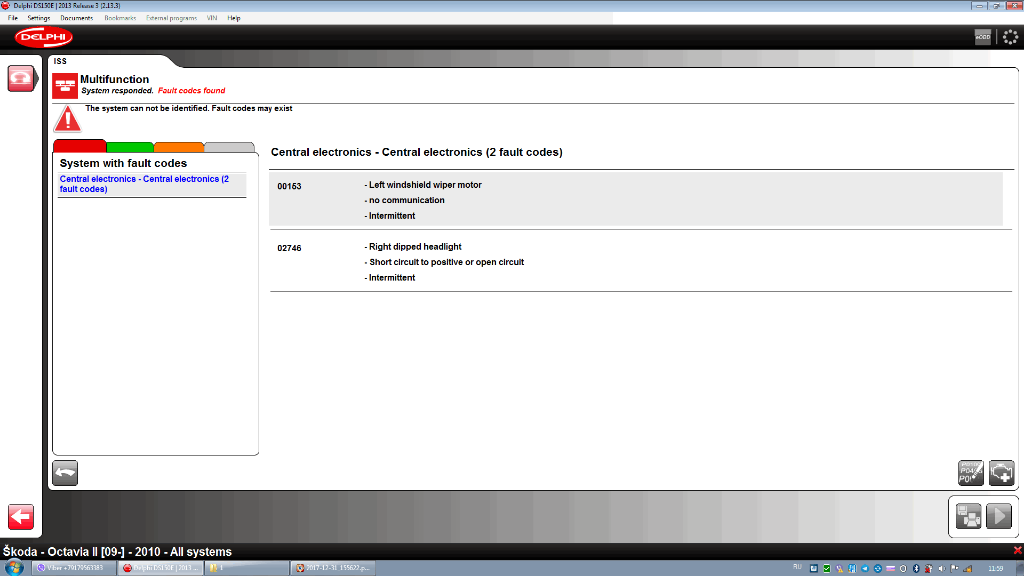Open the Bookmarks menu
Image resolution: width=1024 pixels, height=576 pixels.
120,18
